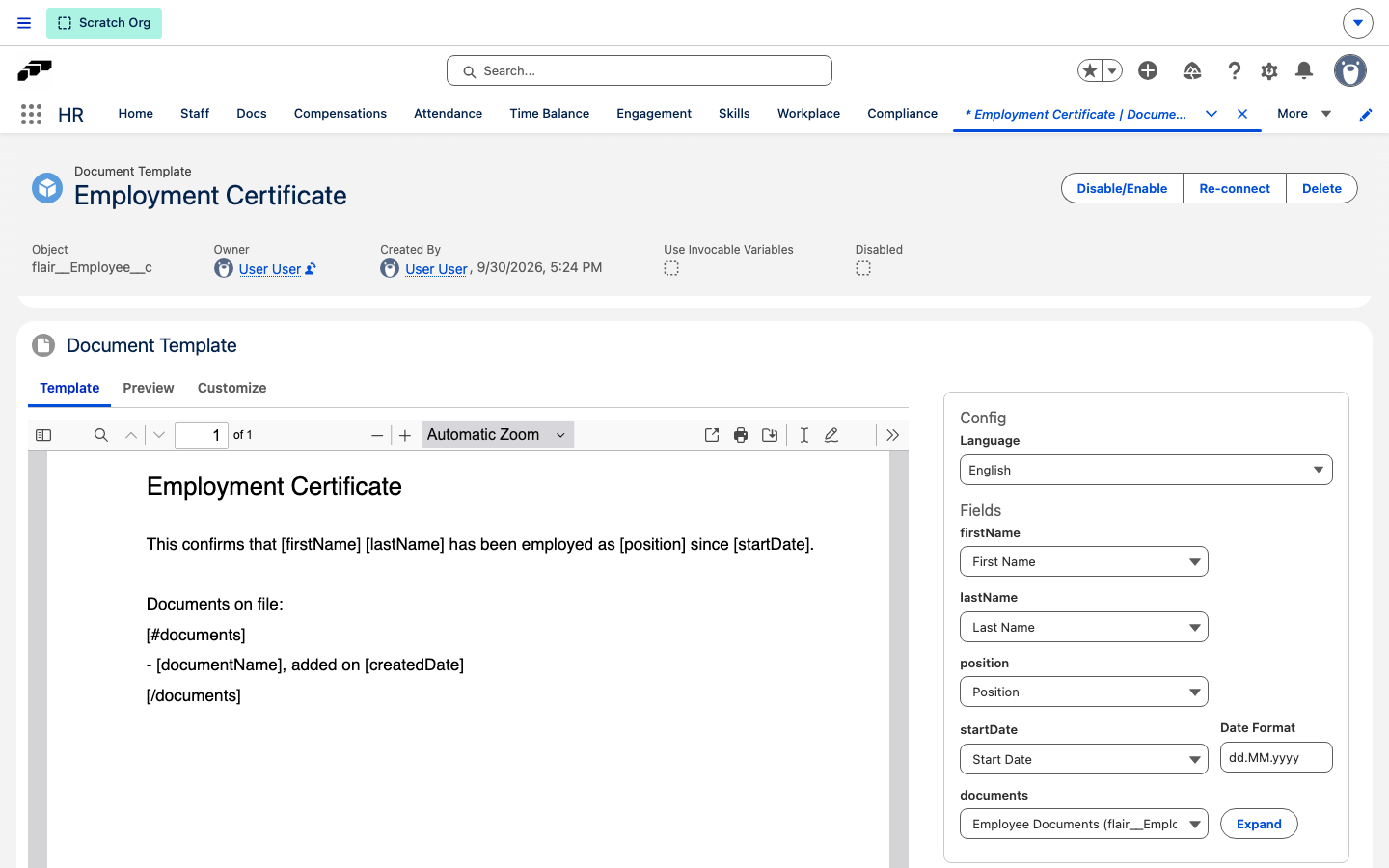
Task: Click the Date Format input field
Action: (x=1276, y=757)
